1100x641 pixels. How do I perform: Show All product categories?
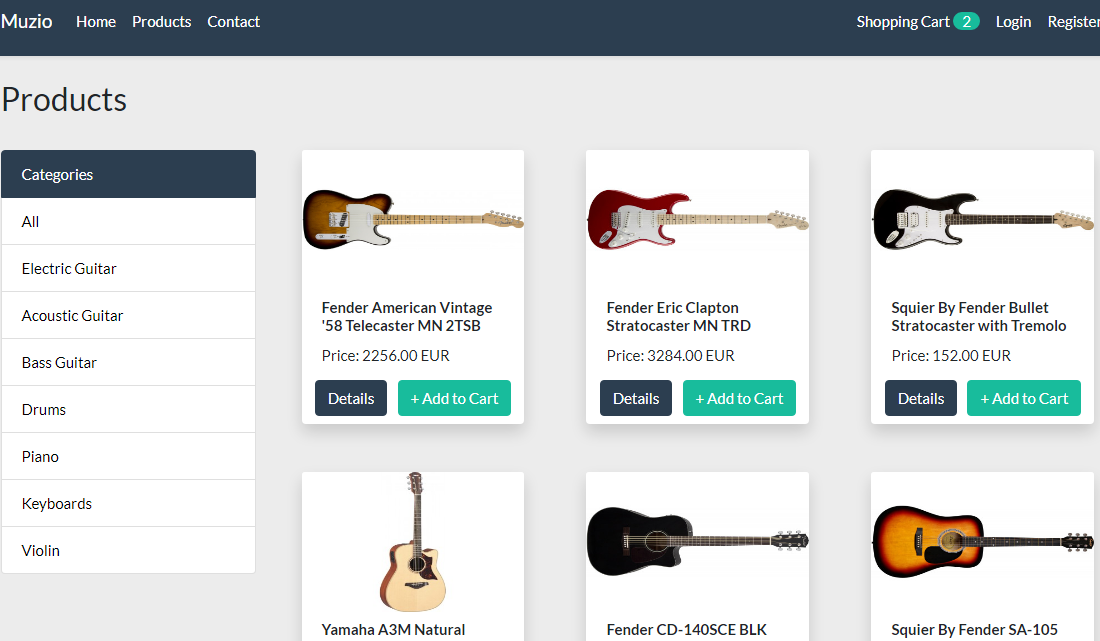click(x=128, y=222)
